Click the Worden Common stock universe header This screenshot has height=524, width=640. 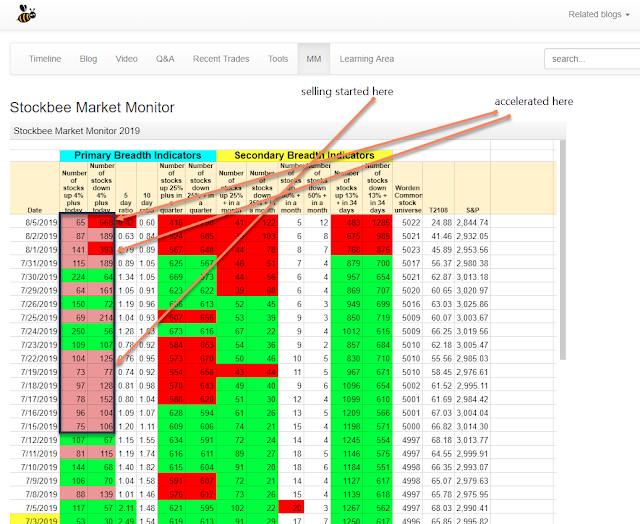coord(408,199)
